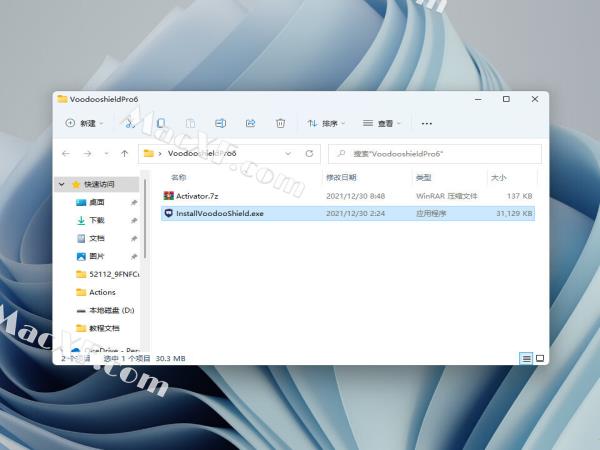The width and height of the screenshot is (600, 450).
Task: Switch to details view icon
Action: point(526,359)
